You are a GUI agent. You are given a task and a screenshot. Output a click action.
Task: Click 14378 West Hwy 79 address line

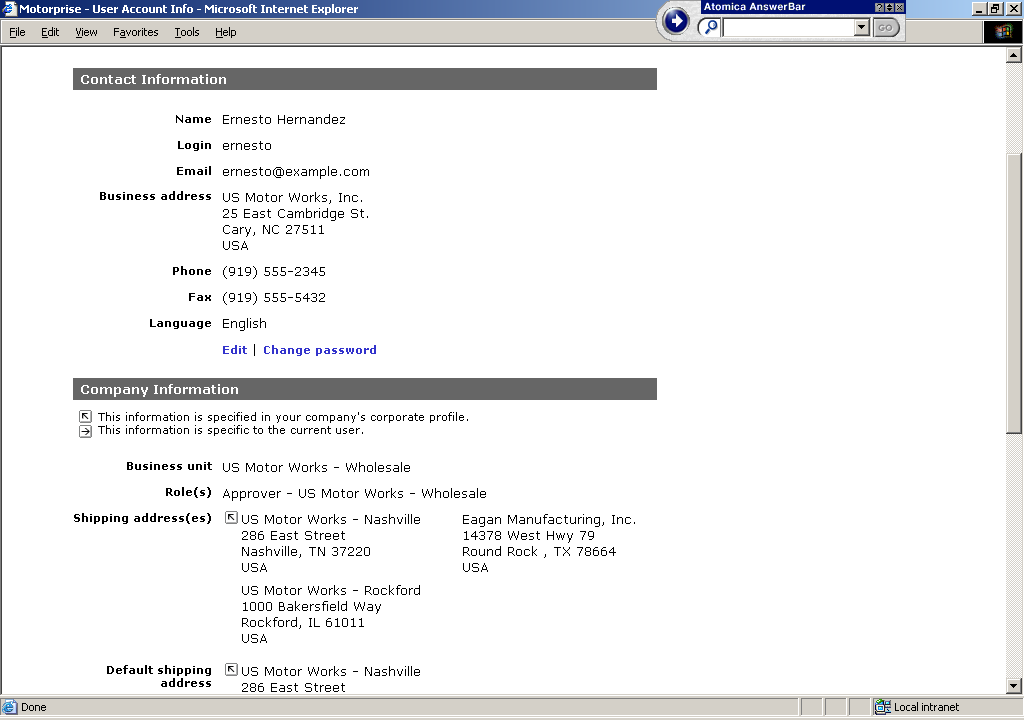pos(528,535)
